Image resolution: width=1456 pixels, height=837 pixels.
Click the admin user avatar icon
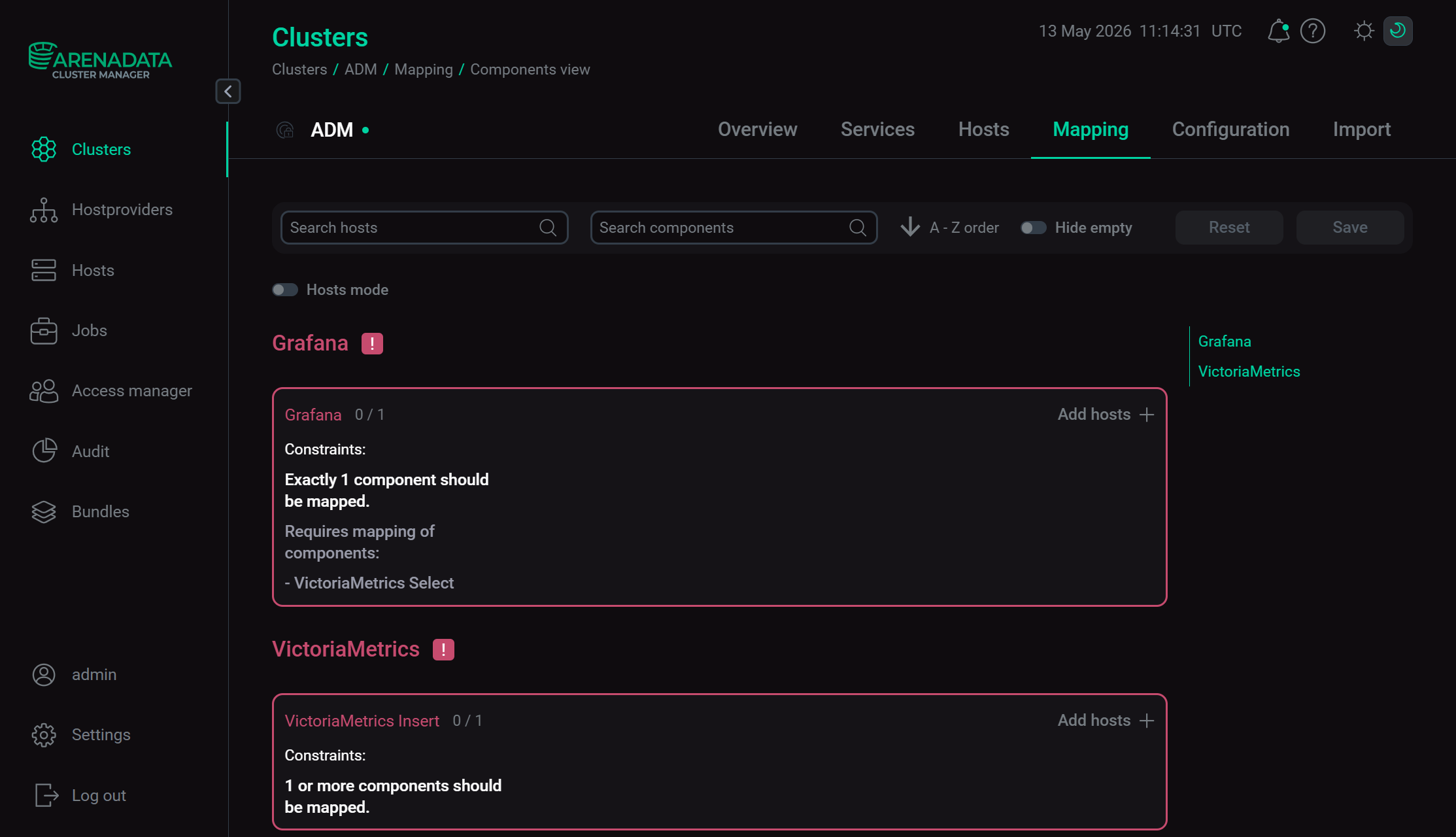44,675
